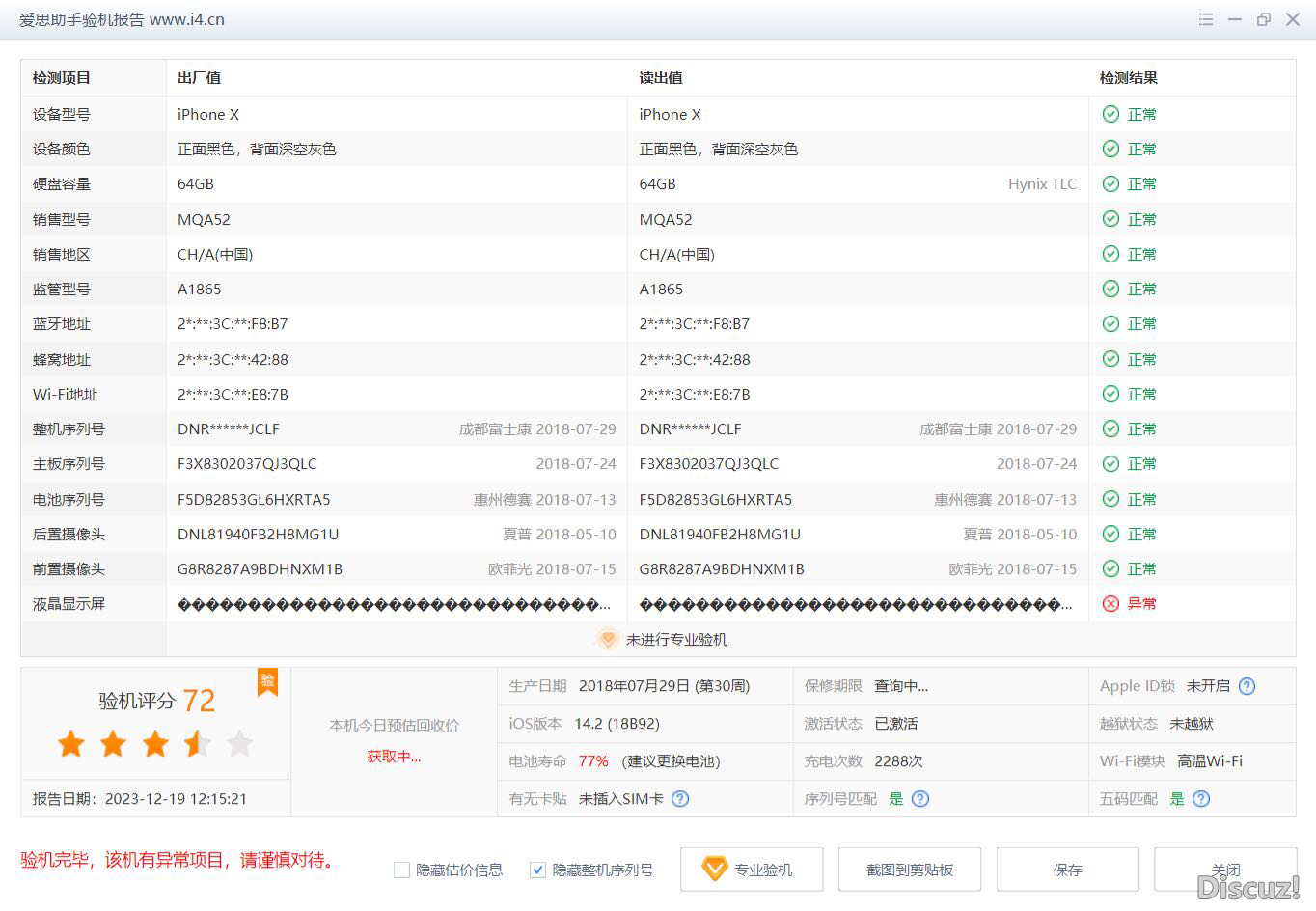Click the 本机今日预估回收价 label
This screenshot has width=1316, height=911.
coord(394,725)
